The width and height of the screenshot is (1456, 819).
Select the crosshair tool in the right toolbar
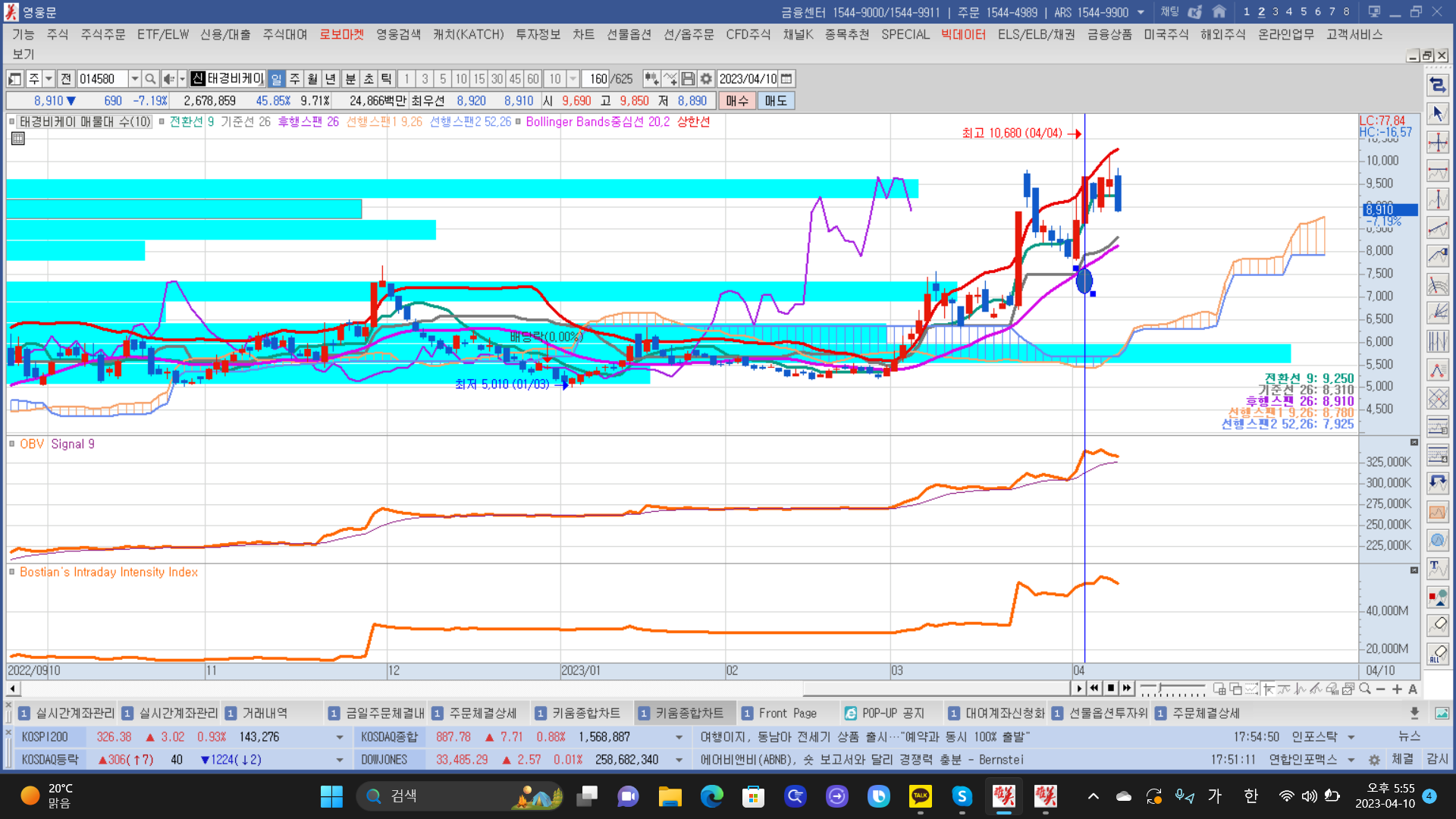coord(1438,143)
